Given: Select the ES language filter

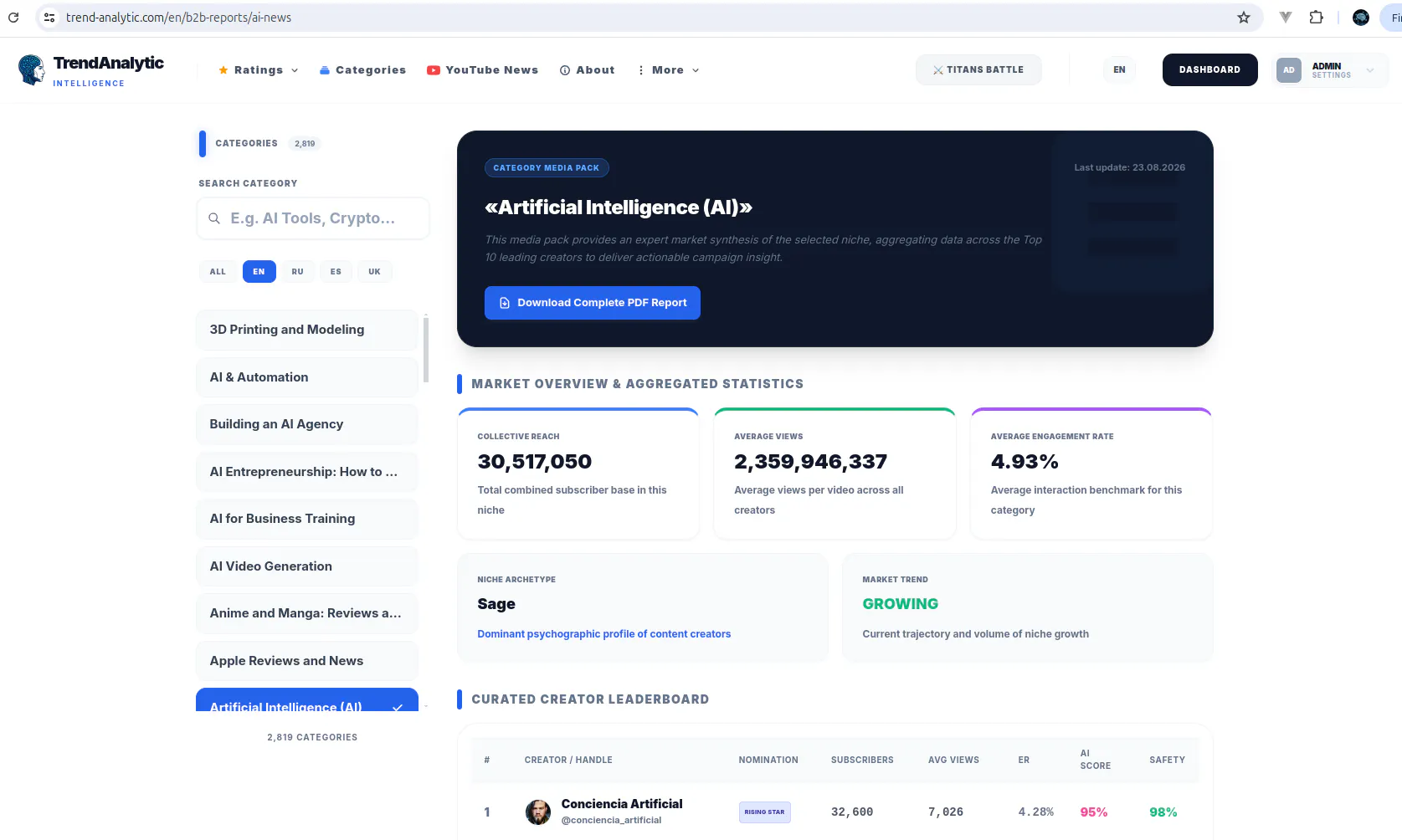Looking at the screenshot, I should click(336, 272).
